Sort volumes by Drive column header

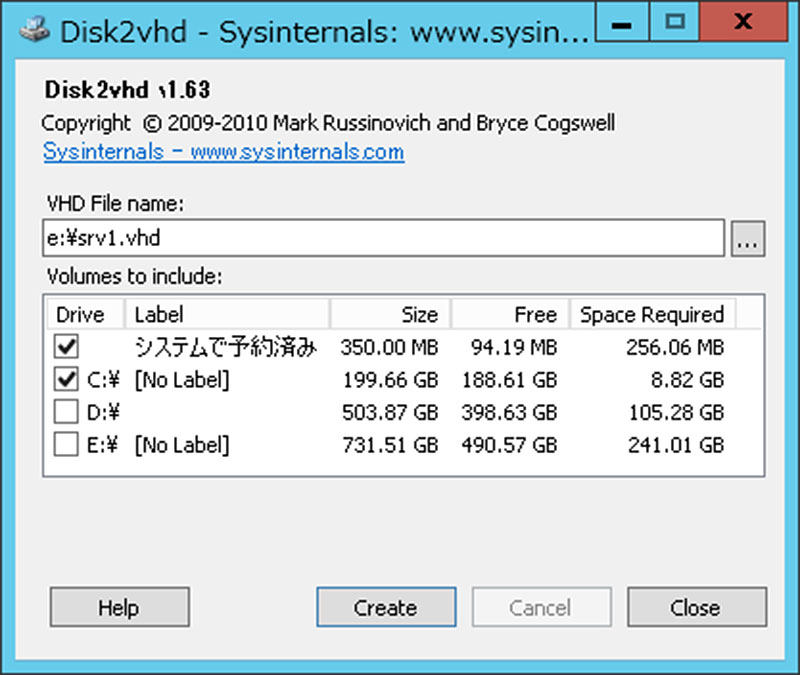tap(84, 314)
